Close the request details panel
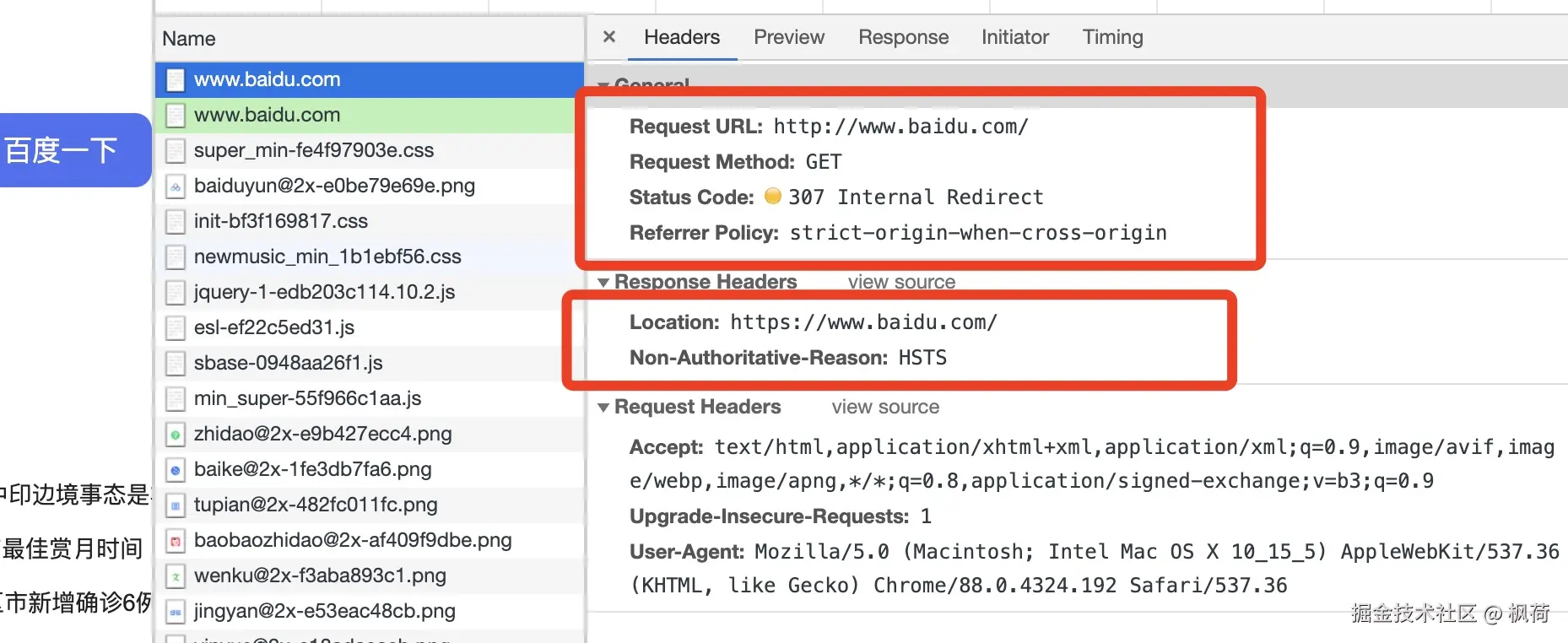 (609, 37)
